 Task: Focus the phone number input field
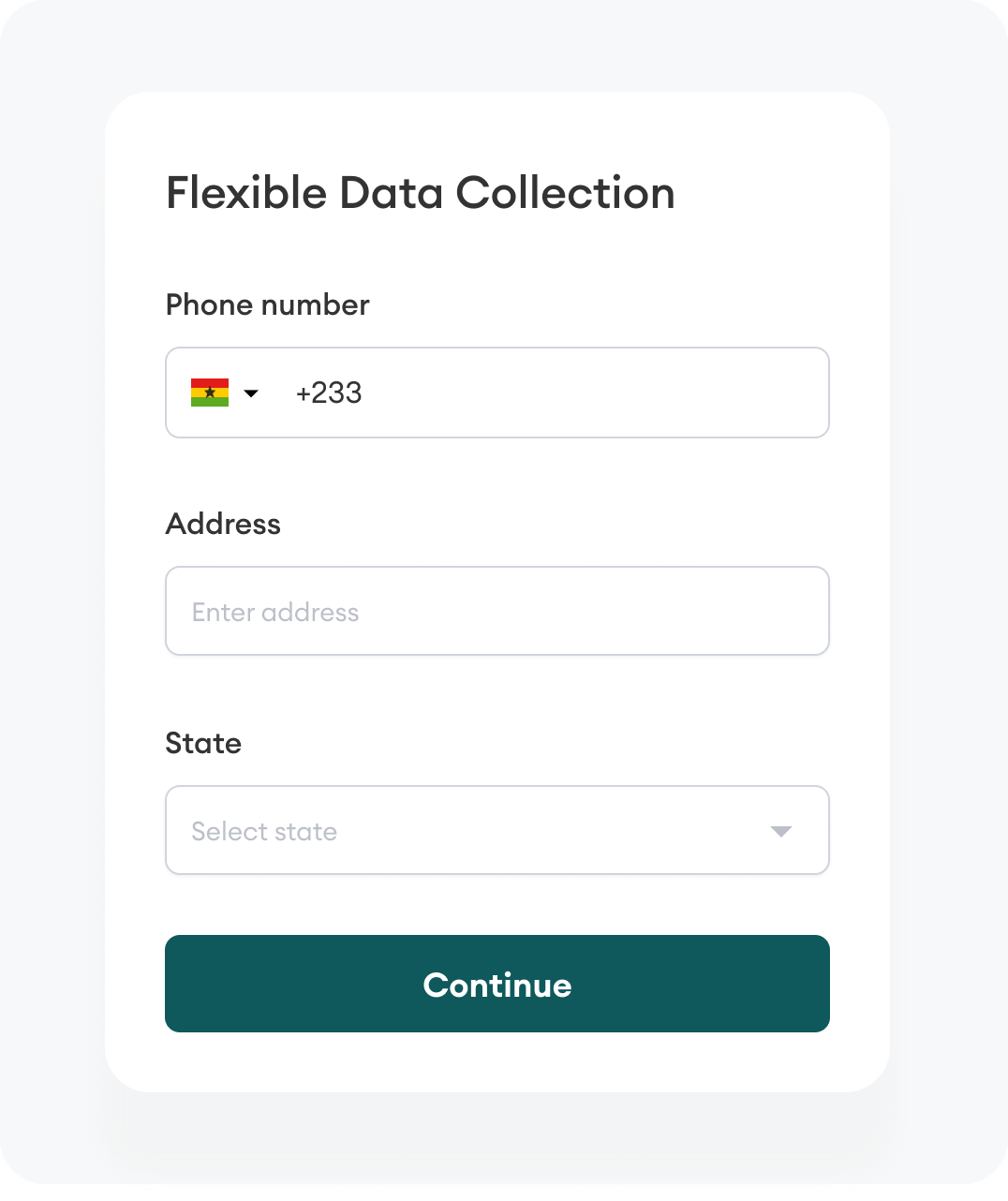497,393
